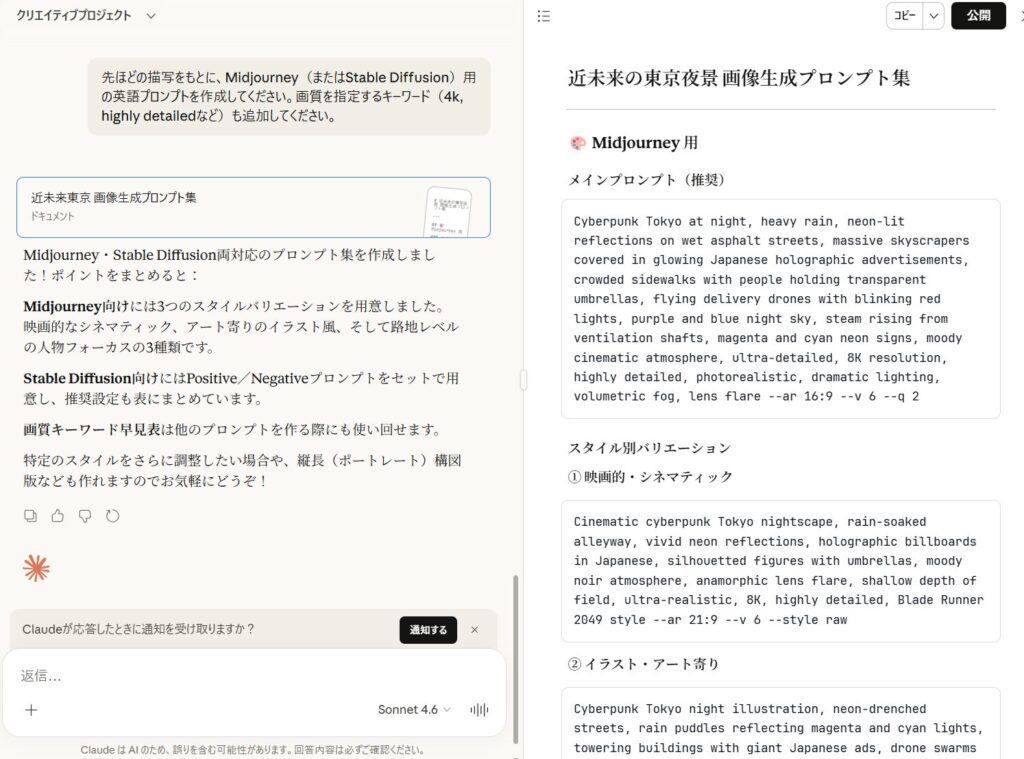This screenshot has width=1024, height=759.
Task: Retry the Claude response
Action: point(113,515)
